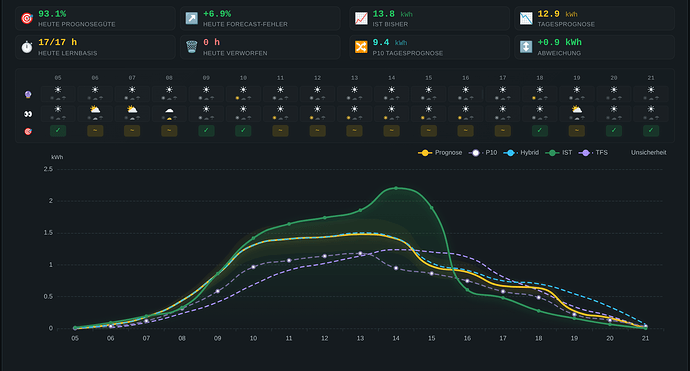Image resolution: width=690 pixels, height=371 pixels.
Task: Click the orange shuffle icon for P10 Tagesprognose
Action: [x=361, y=47]
